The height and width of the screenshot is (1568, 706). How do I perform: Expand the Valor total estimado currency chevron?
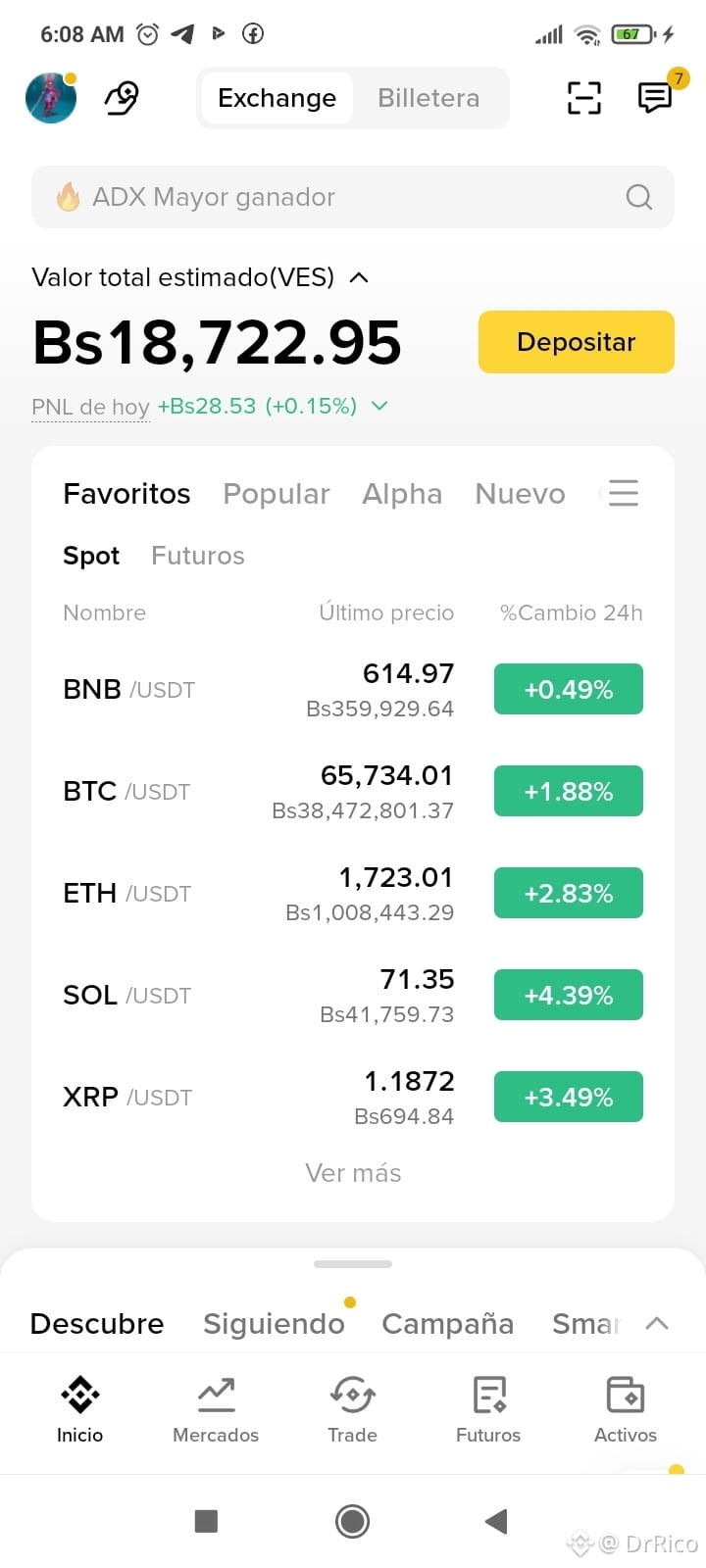(359, 277)
